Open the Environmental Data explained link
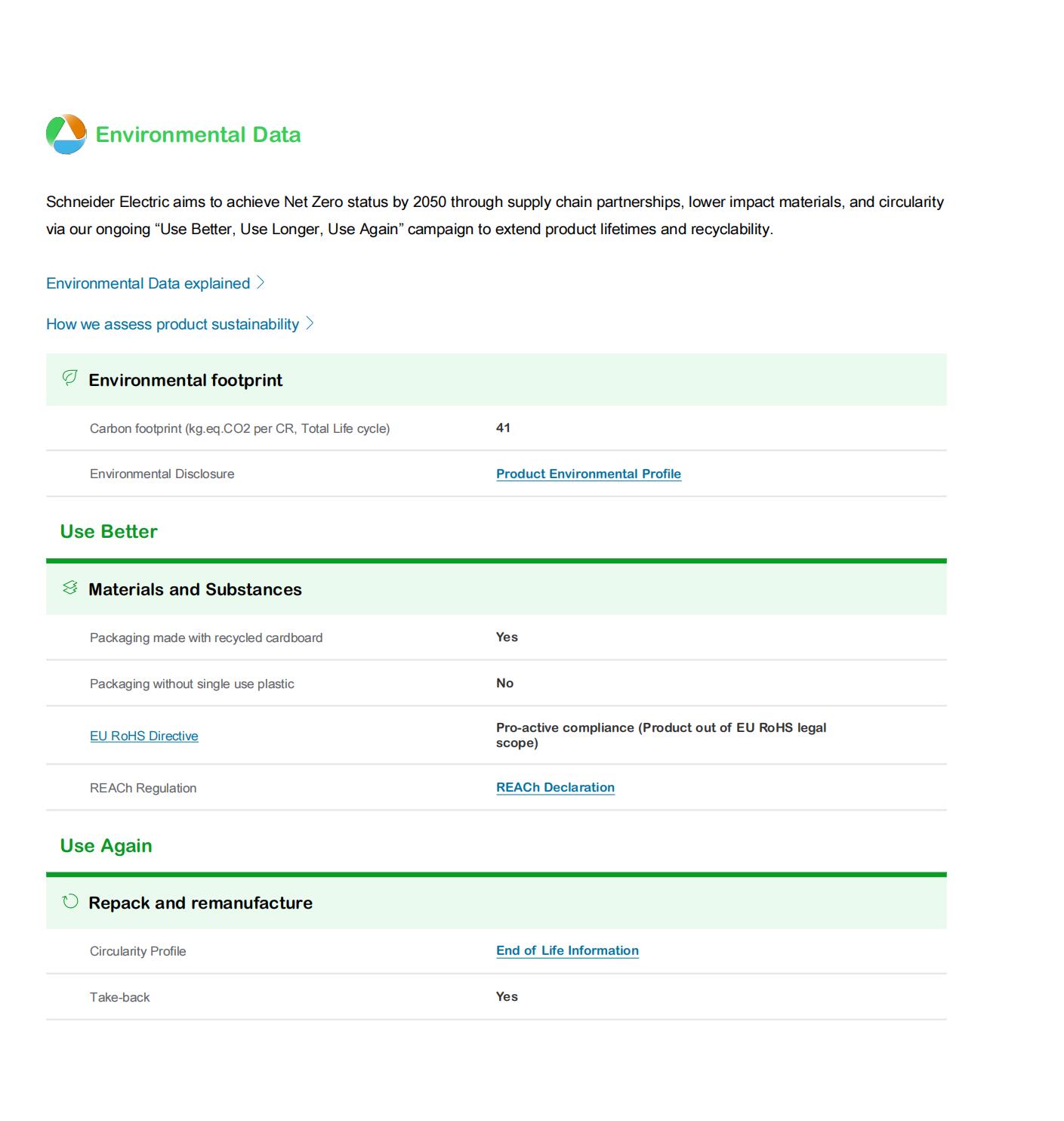The image size is (1064, 1121). point(148,283)
